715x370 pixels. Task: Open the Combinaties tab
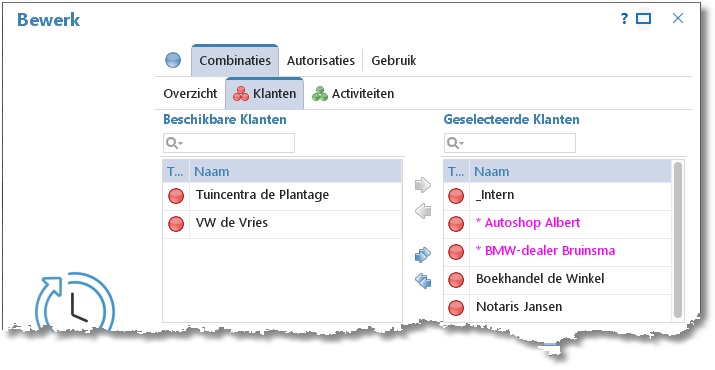point(235,61)
